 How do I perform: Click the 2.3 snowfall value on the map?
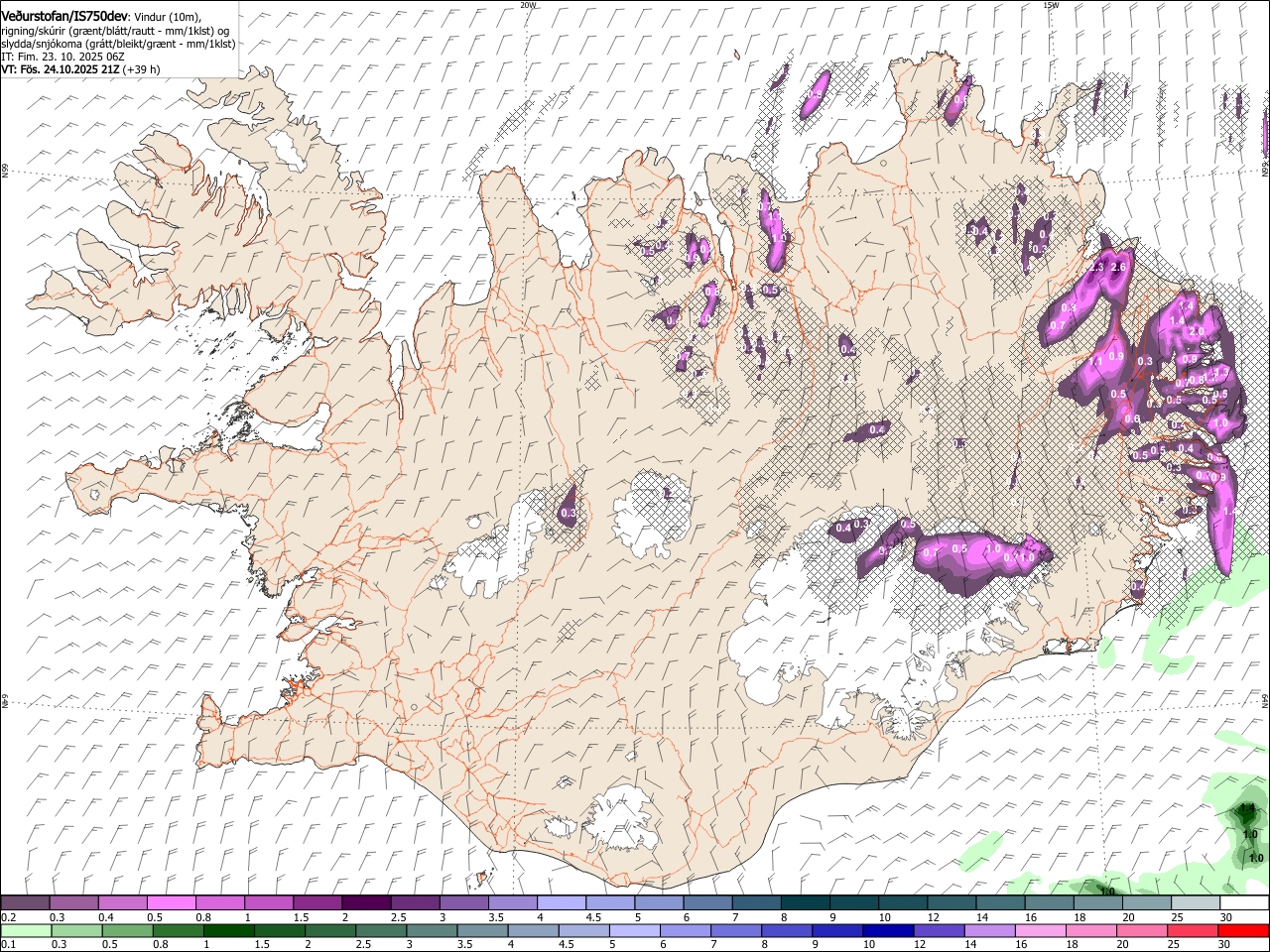[1097, 268]
